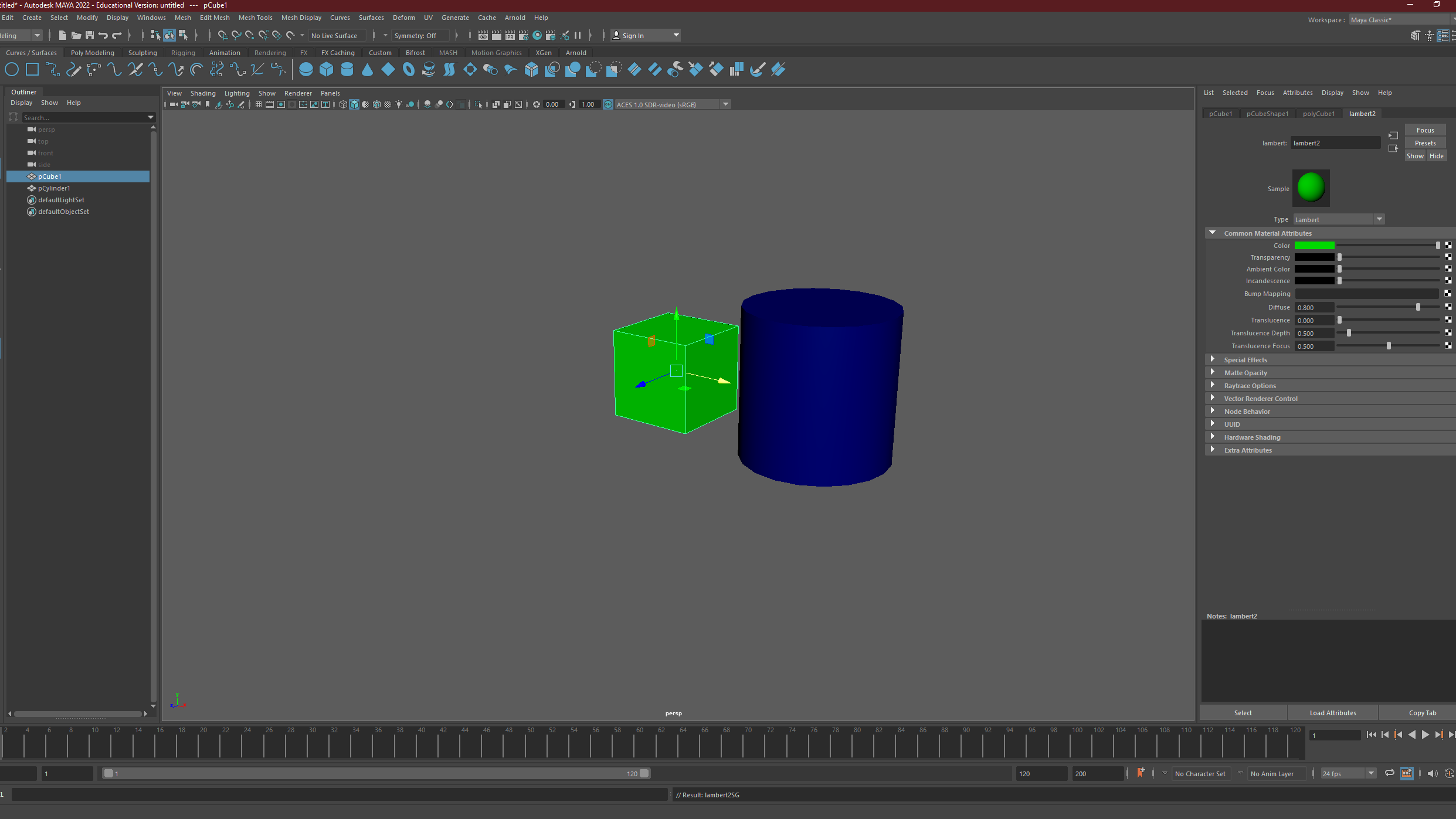Screen dimensions: 1456x819
Task: Toggle select by object type mode
Action: [169, 35]
